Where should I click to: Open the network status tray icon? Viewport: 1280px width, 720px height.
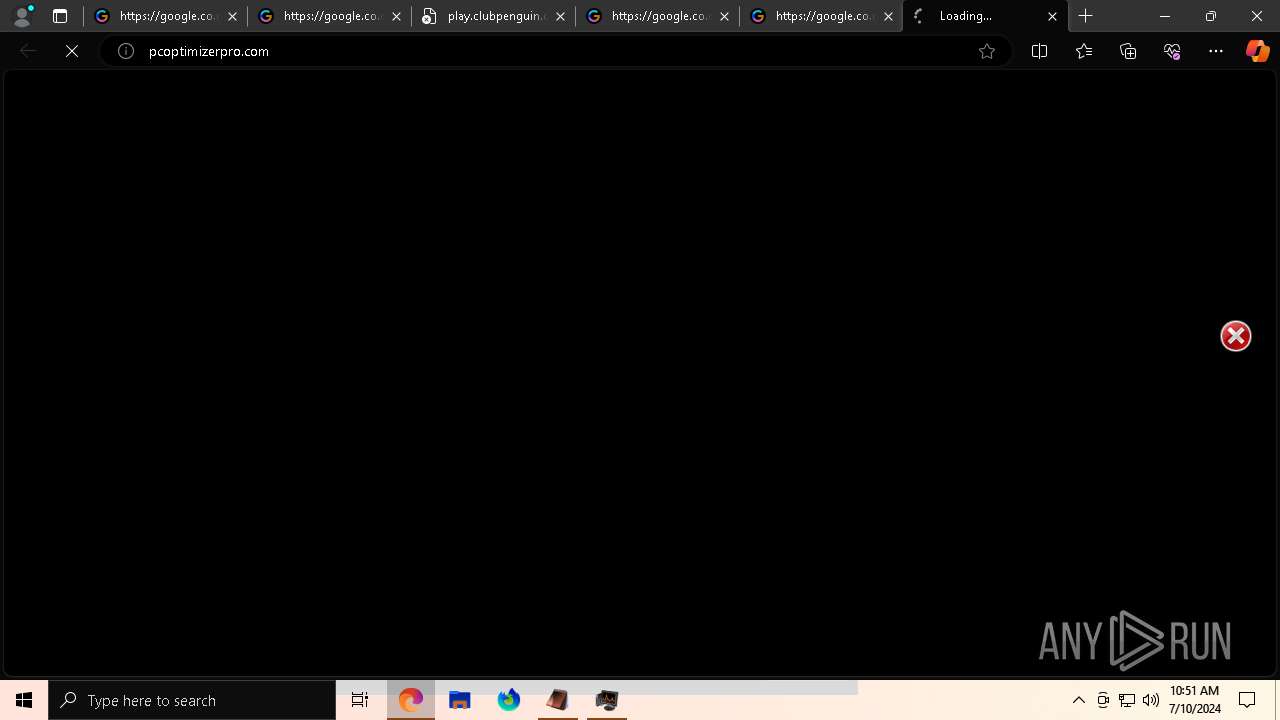click(x=1127, y=700)
